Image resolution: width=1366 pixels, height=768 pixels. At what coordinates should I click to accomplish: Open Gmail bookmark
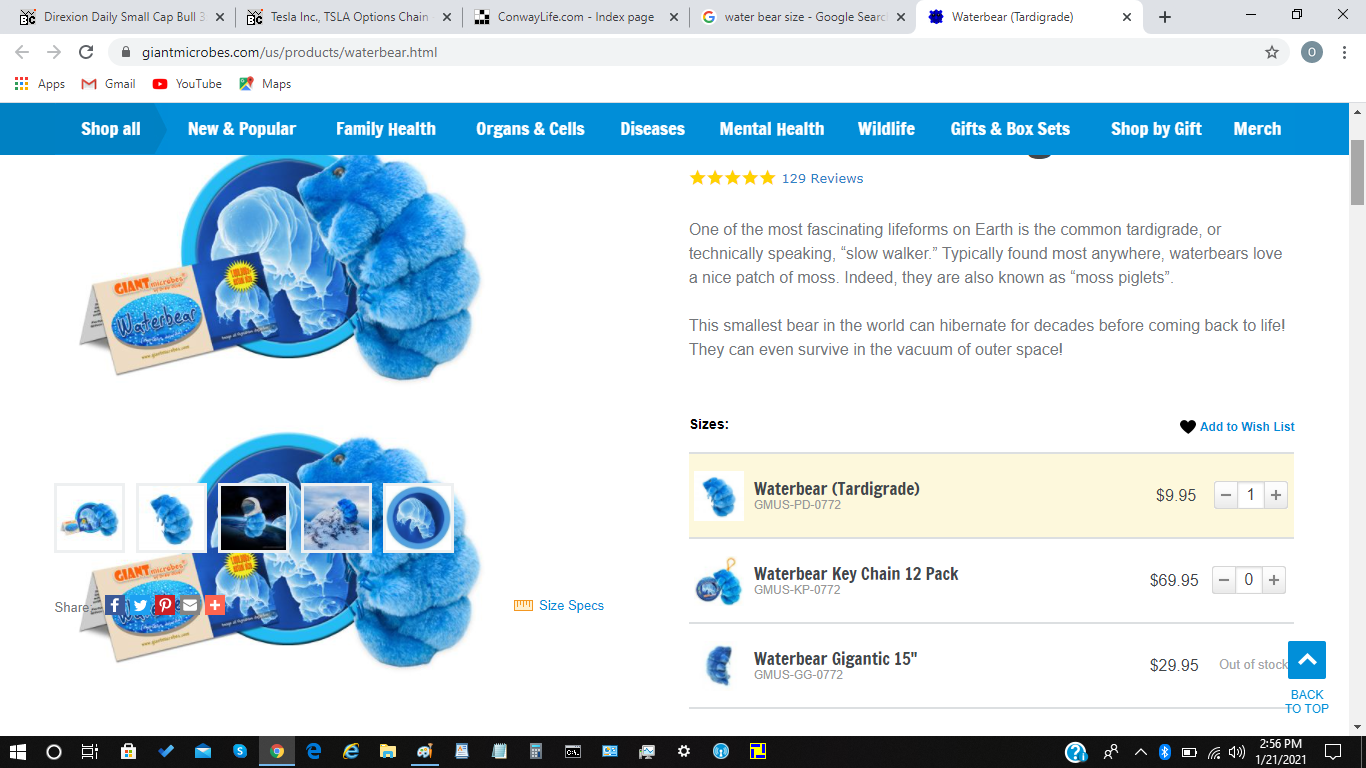point(108,84)
